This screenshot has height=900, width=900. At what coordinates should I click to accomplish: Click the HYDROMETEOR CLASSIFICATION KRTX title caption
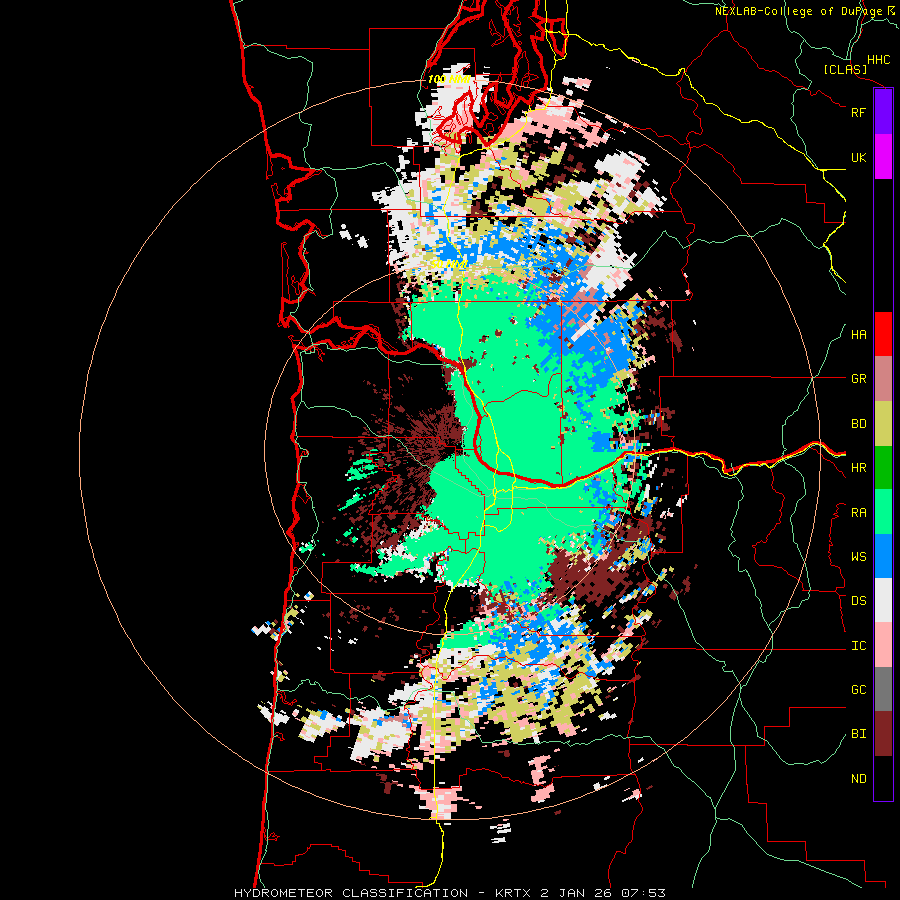pos(450,893)
